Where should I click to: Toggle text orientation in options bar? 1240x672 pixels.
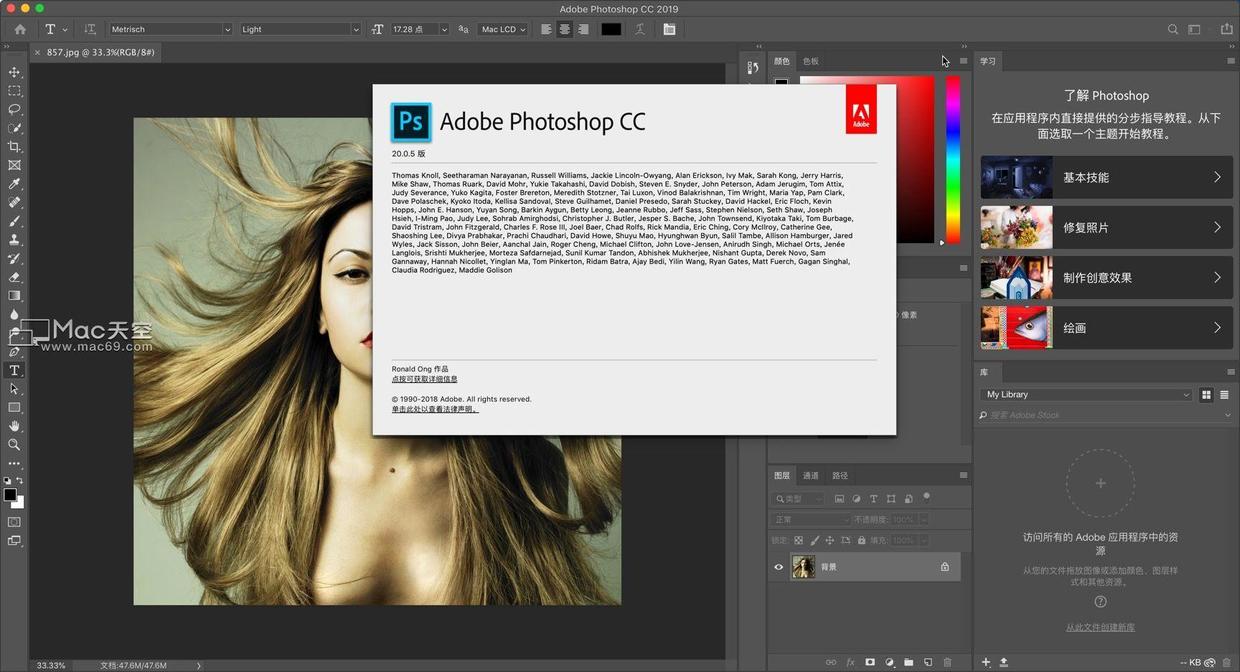90,29
